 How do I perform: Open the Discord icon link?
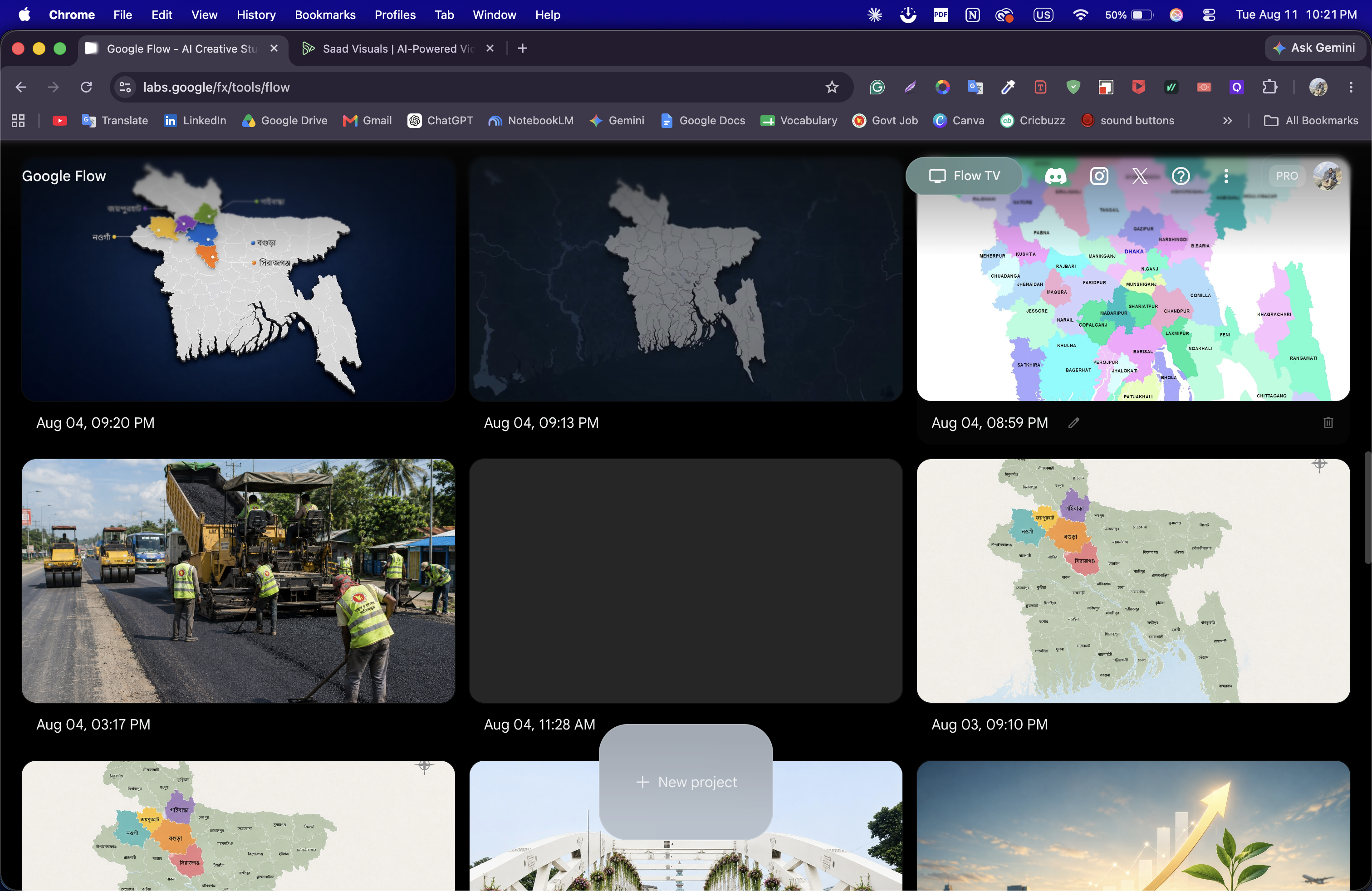pos(1055,176)
